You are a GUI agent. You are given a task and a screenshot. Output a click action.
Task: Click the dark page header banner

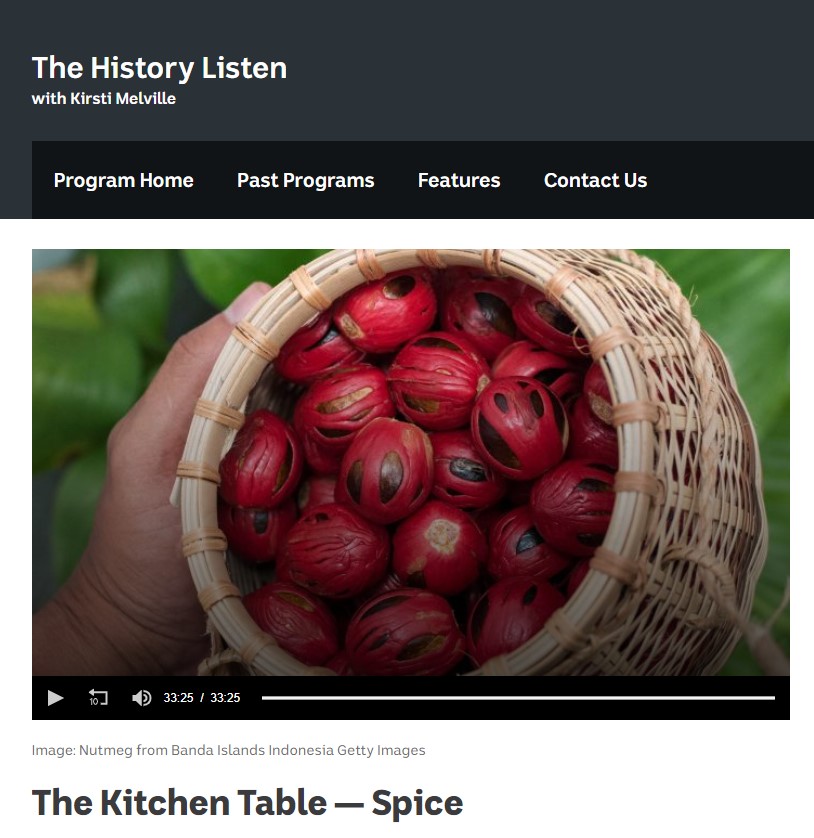tap(407, 69)
